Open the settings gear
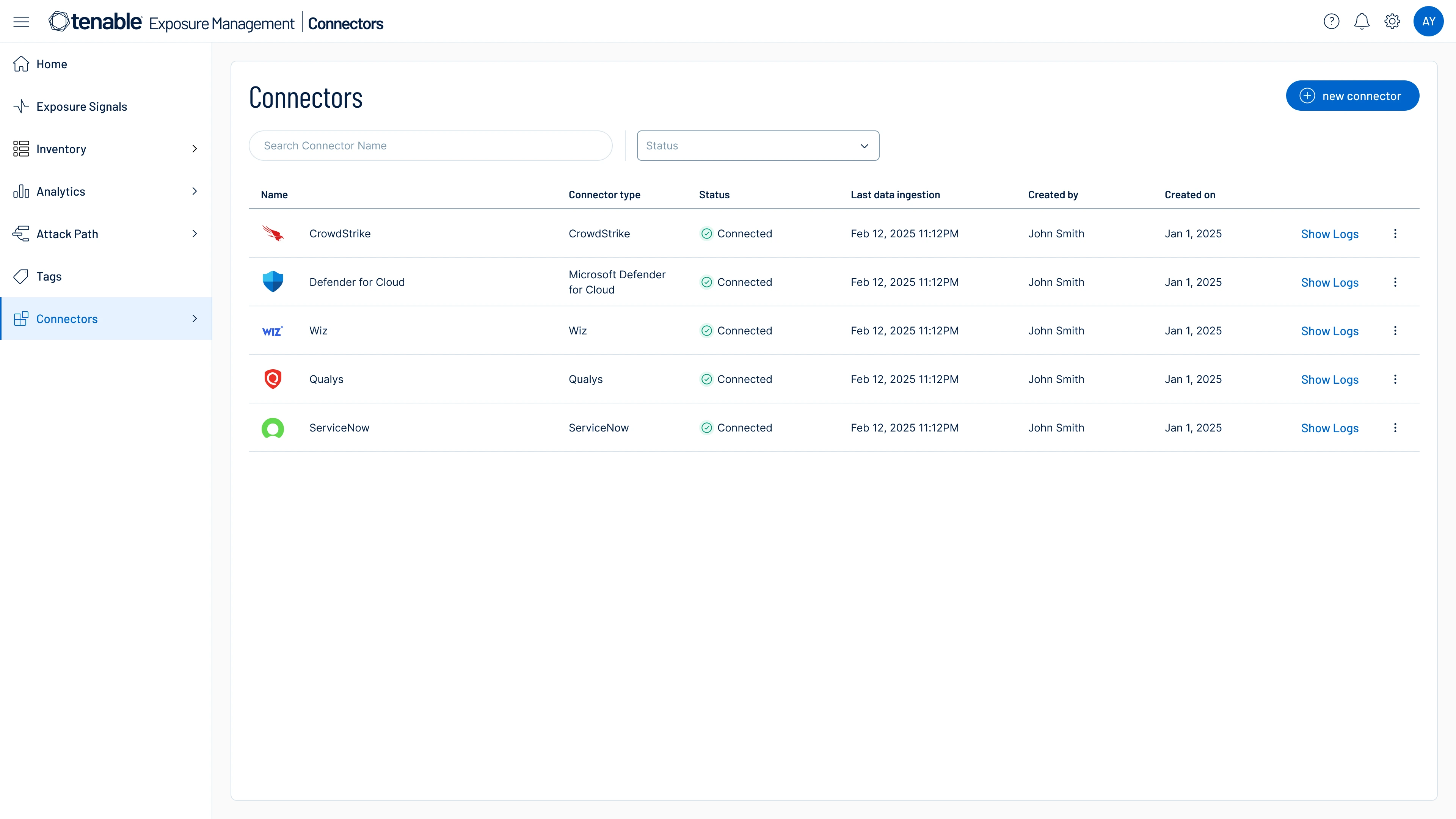1456x819 pixels. coord(1392,22)
